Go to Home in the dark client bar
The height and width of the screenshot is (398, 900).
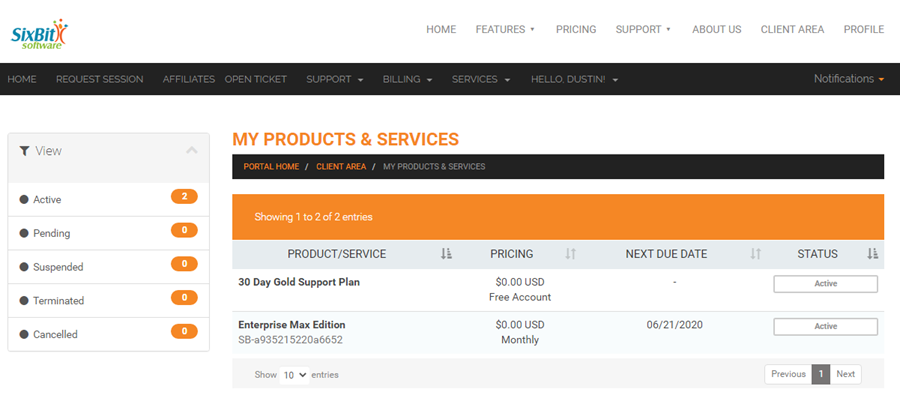[x=22, y=79]
